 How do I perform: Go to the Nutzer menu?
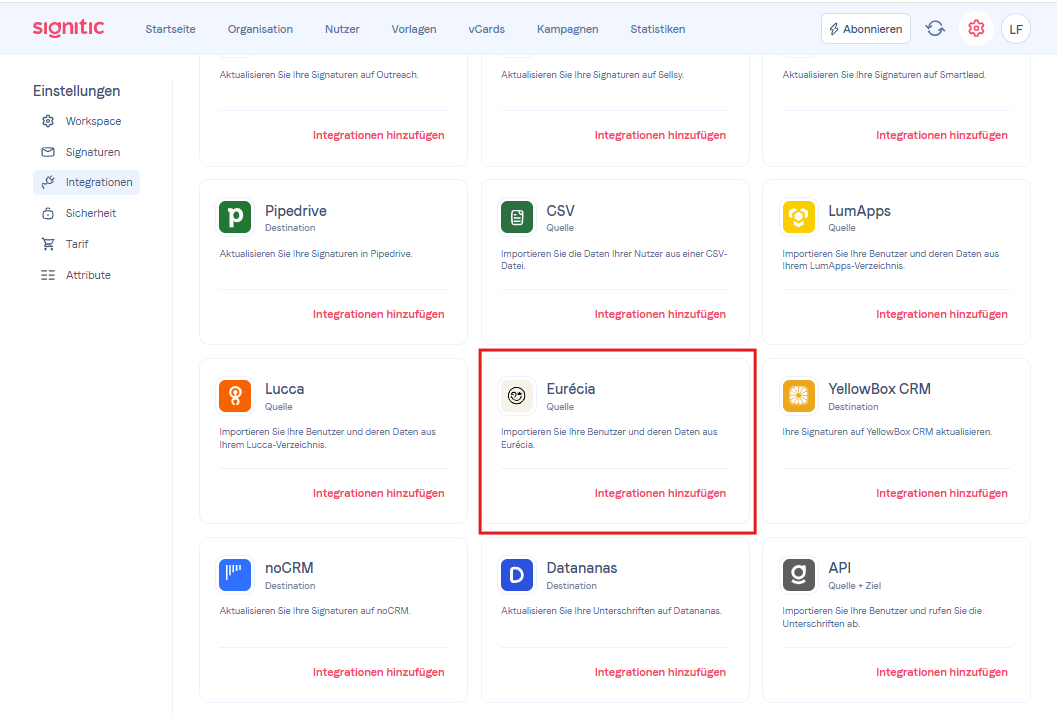point(342,29)
